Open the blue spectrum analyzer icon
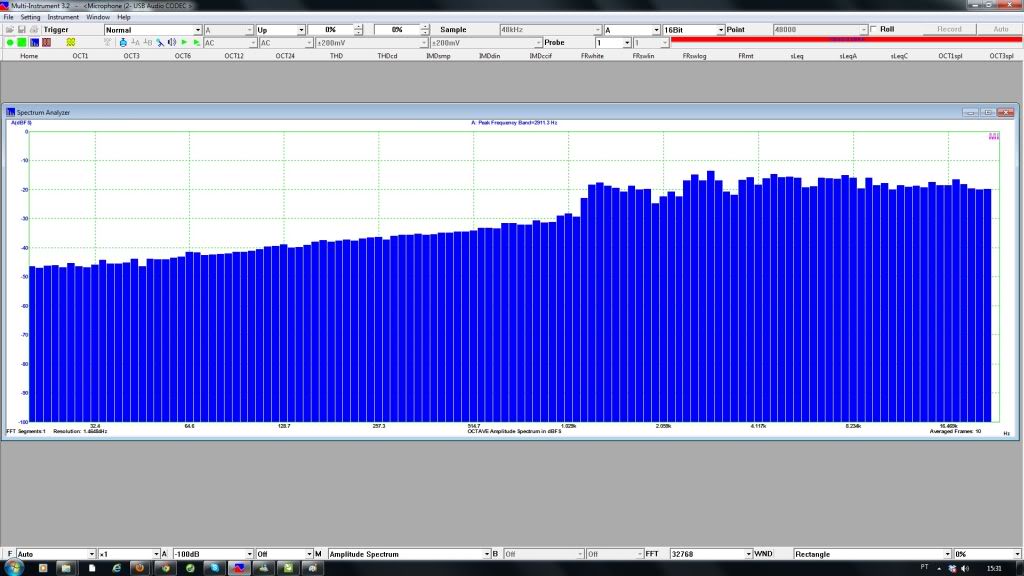The image size is (1024, 576). 34,42
